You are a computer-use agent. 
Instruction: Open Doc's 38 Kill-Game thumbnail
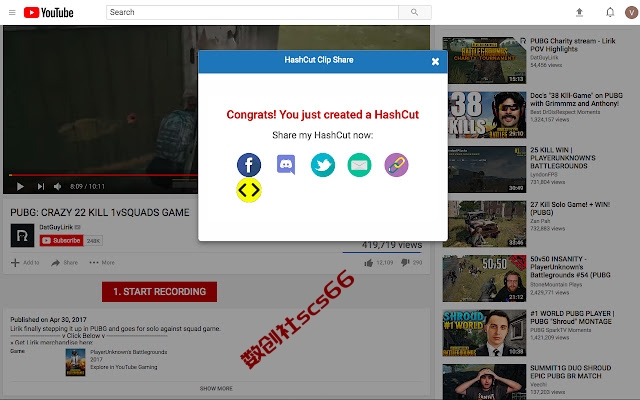[484, 115]
